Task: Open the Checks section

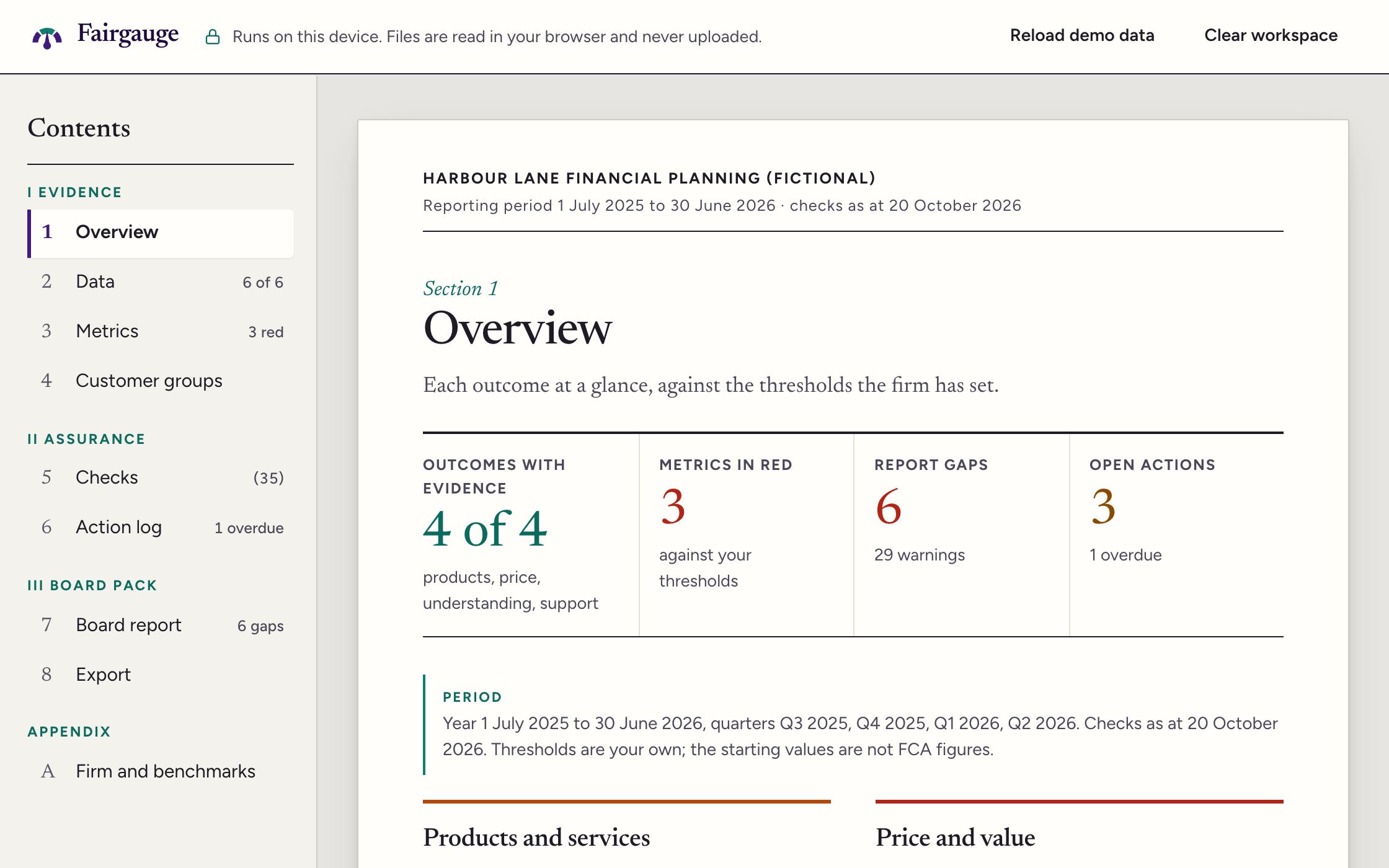Action: point(161,478)
